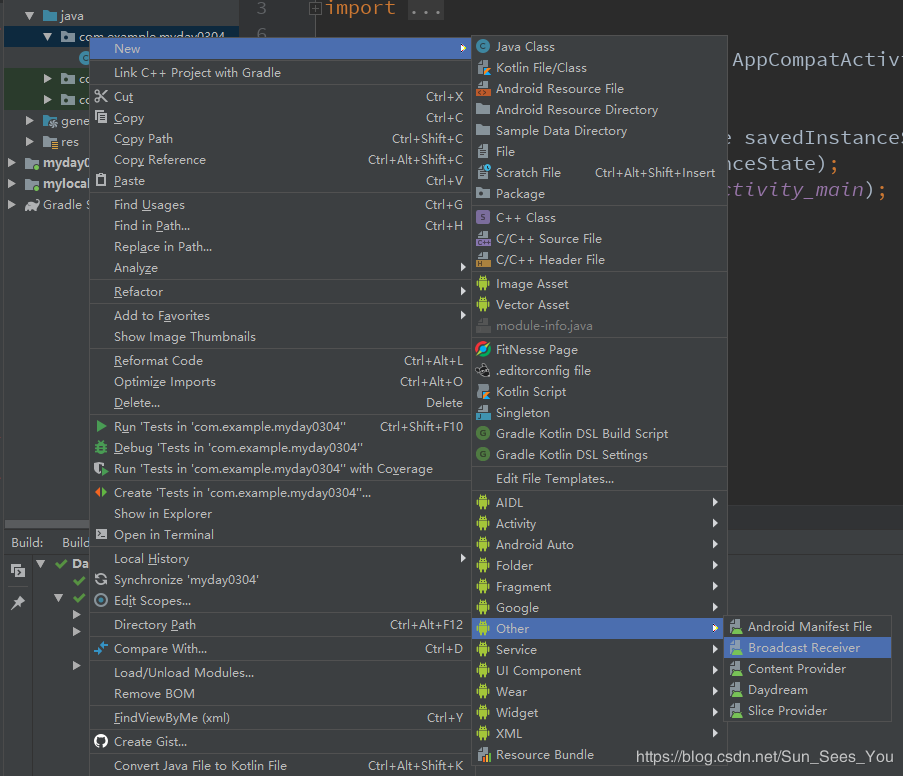This screenshot has width=903, height=776.
Task: Click FindViewByMe (xml) entry
Action: tap(280, 718)
